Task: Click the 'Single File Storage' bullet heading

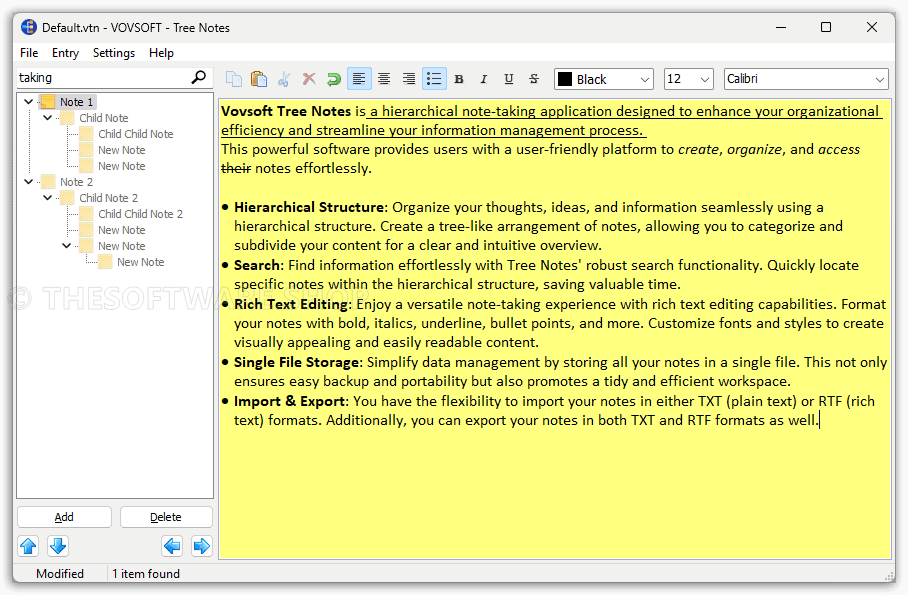Action: coord(296,362)
